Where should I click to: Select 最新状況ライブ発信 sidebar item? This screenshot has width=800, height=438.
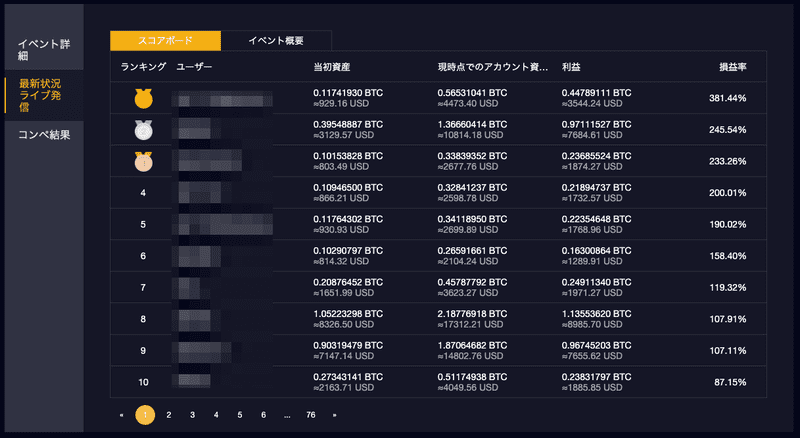(x=44, y=95)
